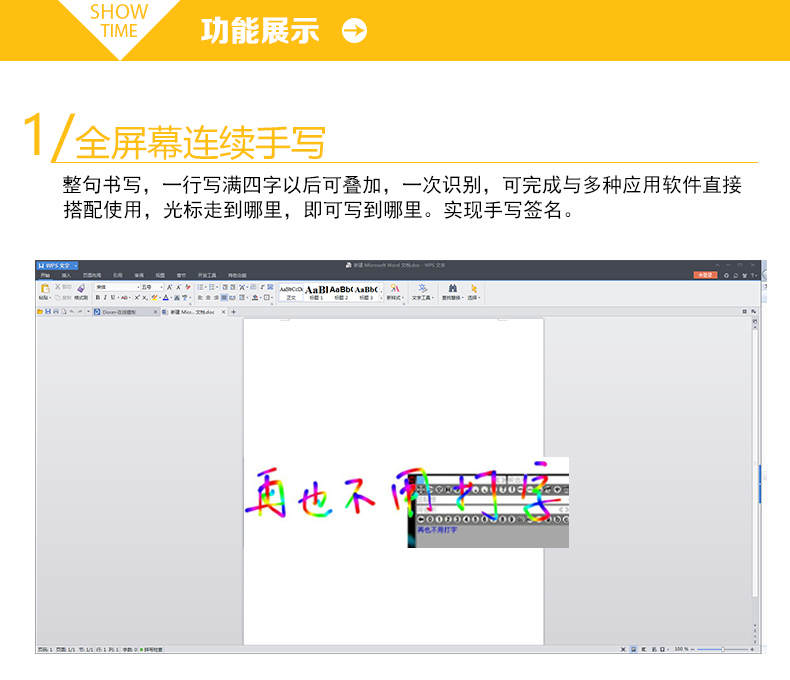Image resolution: width=790 pixels, height=680 pixels.
Task: Apply the 标题 1 heading style
Action: coord(315,291)
